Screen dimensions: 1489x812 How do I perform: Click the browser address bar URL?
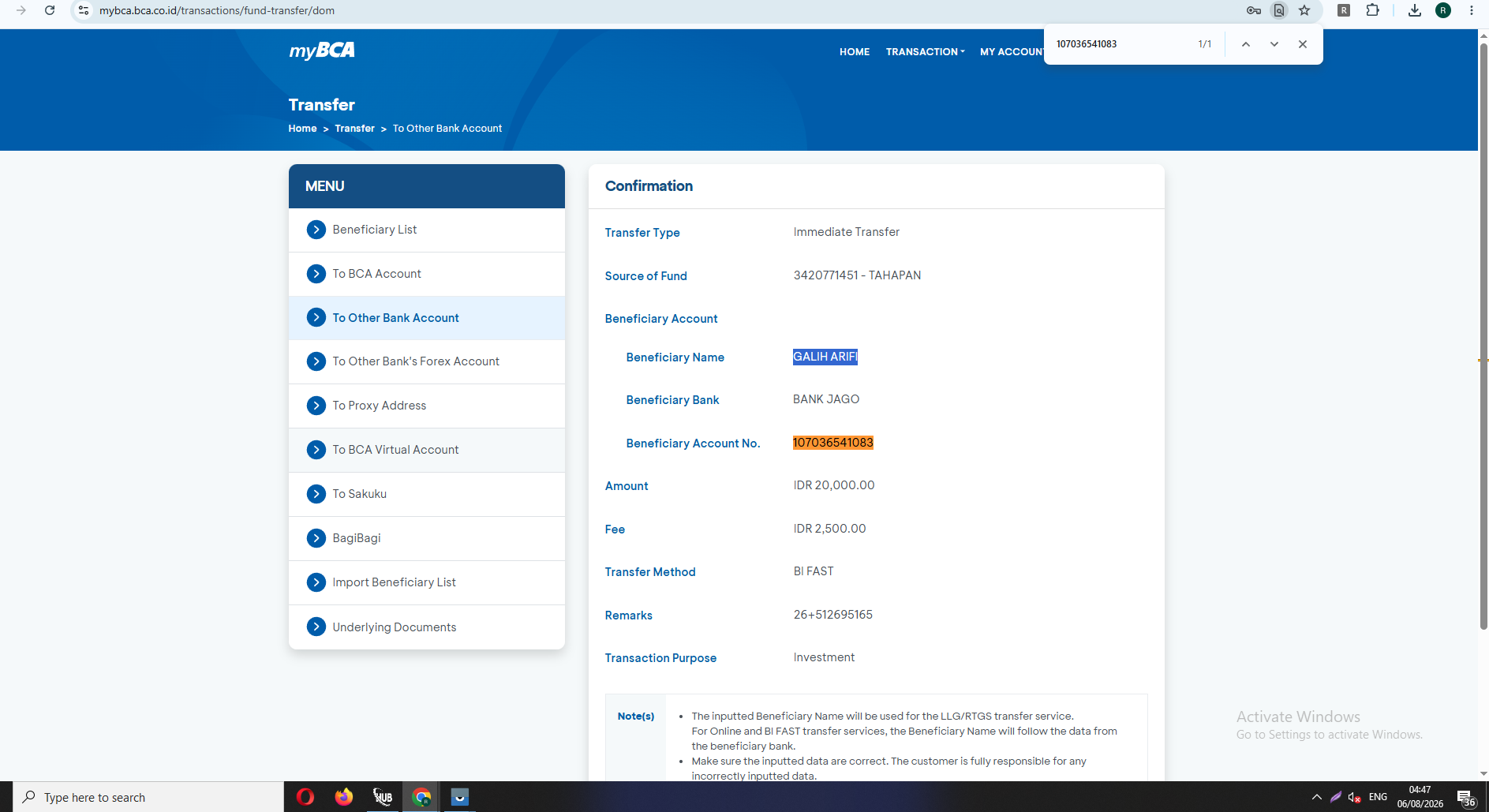(217, 10)
